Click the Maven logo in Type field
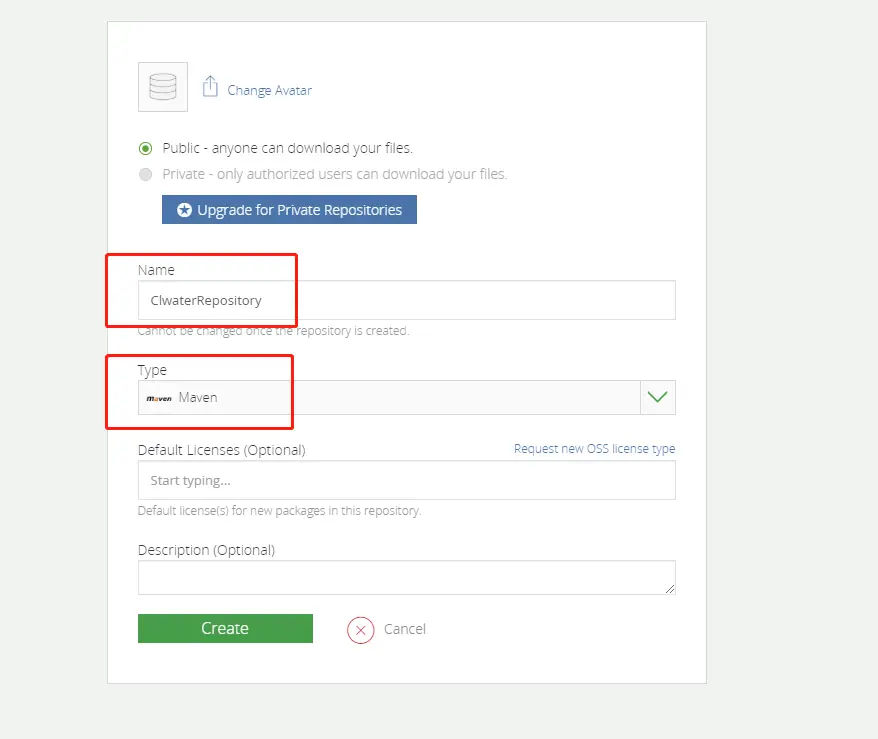The image size is (878, 739). click(x=159, y=398)
